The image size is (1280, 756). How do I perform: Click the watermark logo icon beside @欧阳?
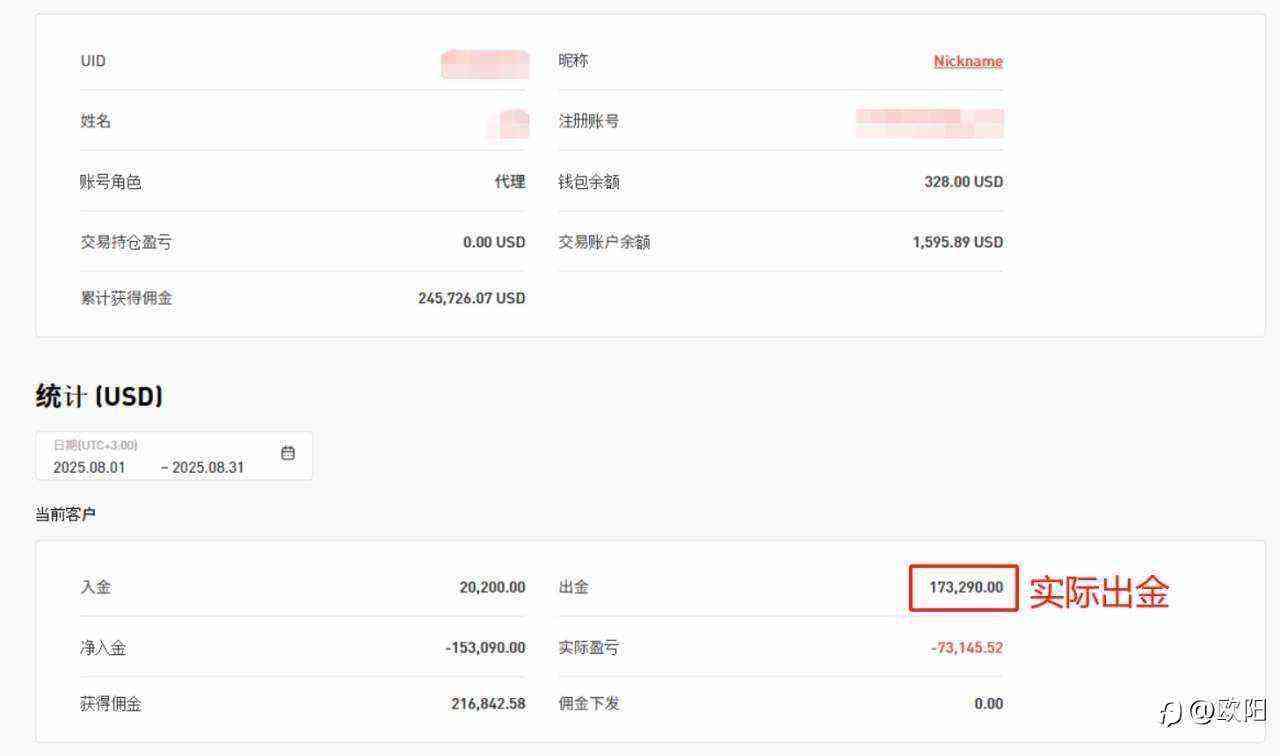point(1170,712)
